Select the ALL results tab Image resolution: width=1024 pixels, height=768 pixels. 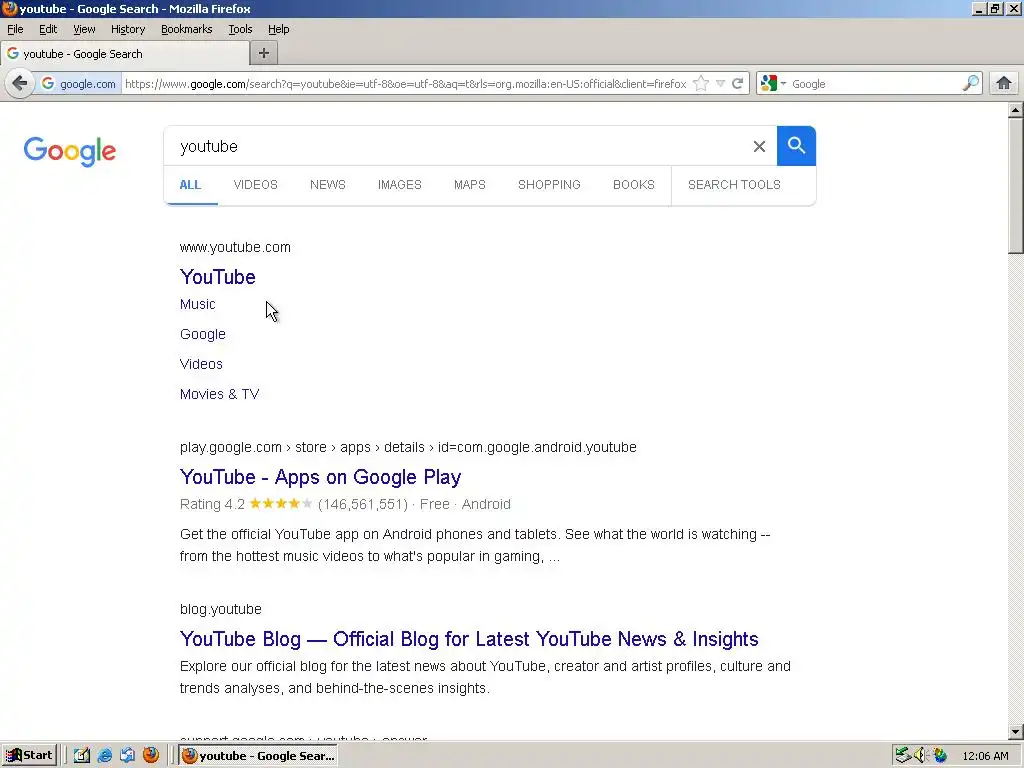pos(190,185)
